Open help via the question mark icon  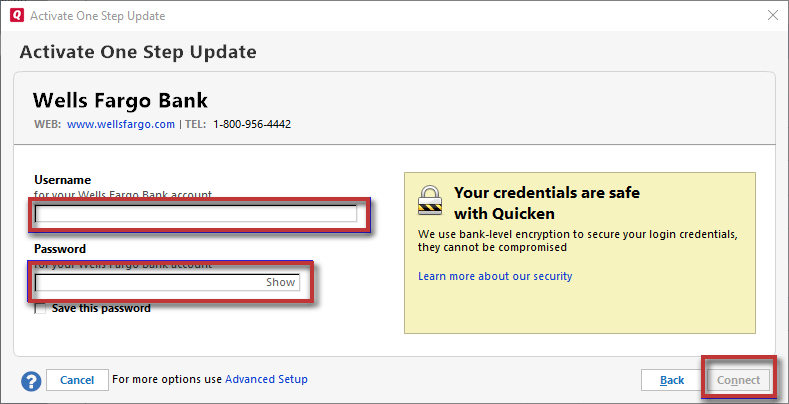[x=30, y=380]
